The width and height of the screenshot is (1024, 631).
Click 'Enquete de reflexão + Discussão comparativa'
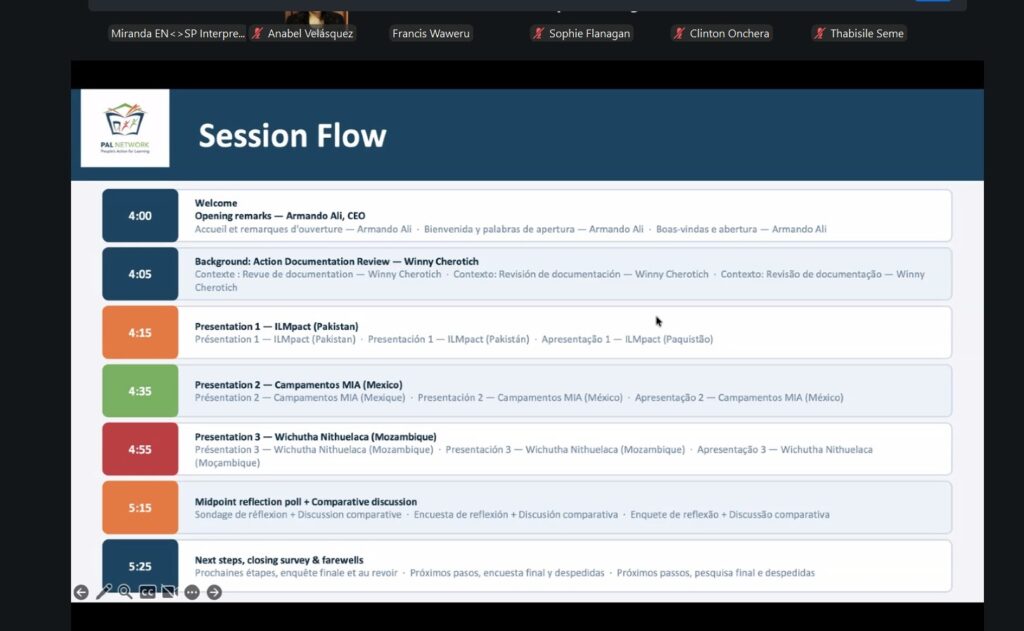coord(730,515)
